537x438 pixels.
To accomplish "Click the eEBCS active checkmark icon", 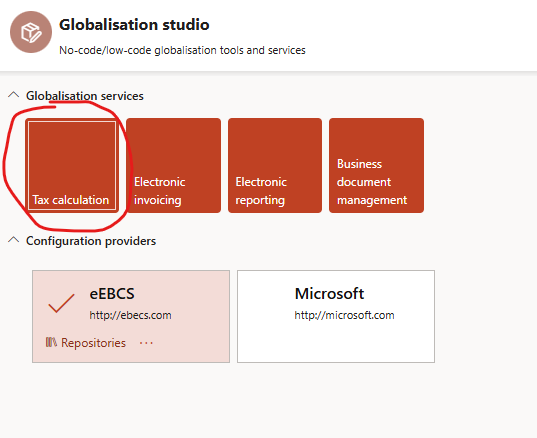I will pyautogui.click(x=61, y=303).
